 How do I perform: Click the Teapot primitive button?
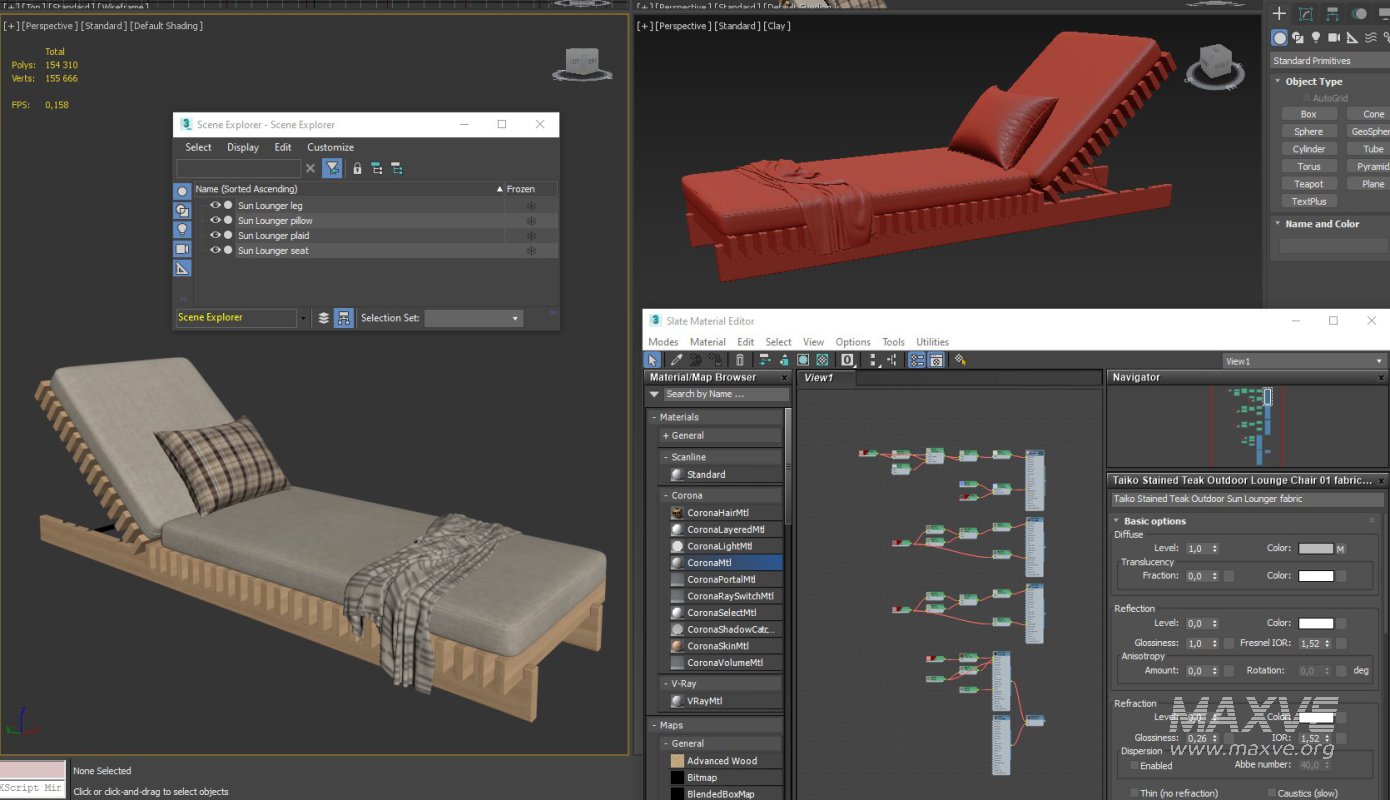tap(1308, 184)
